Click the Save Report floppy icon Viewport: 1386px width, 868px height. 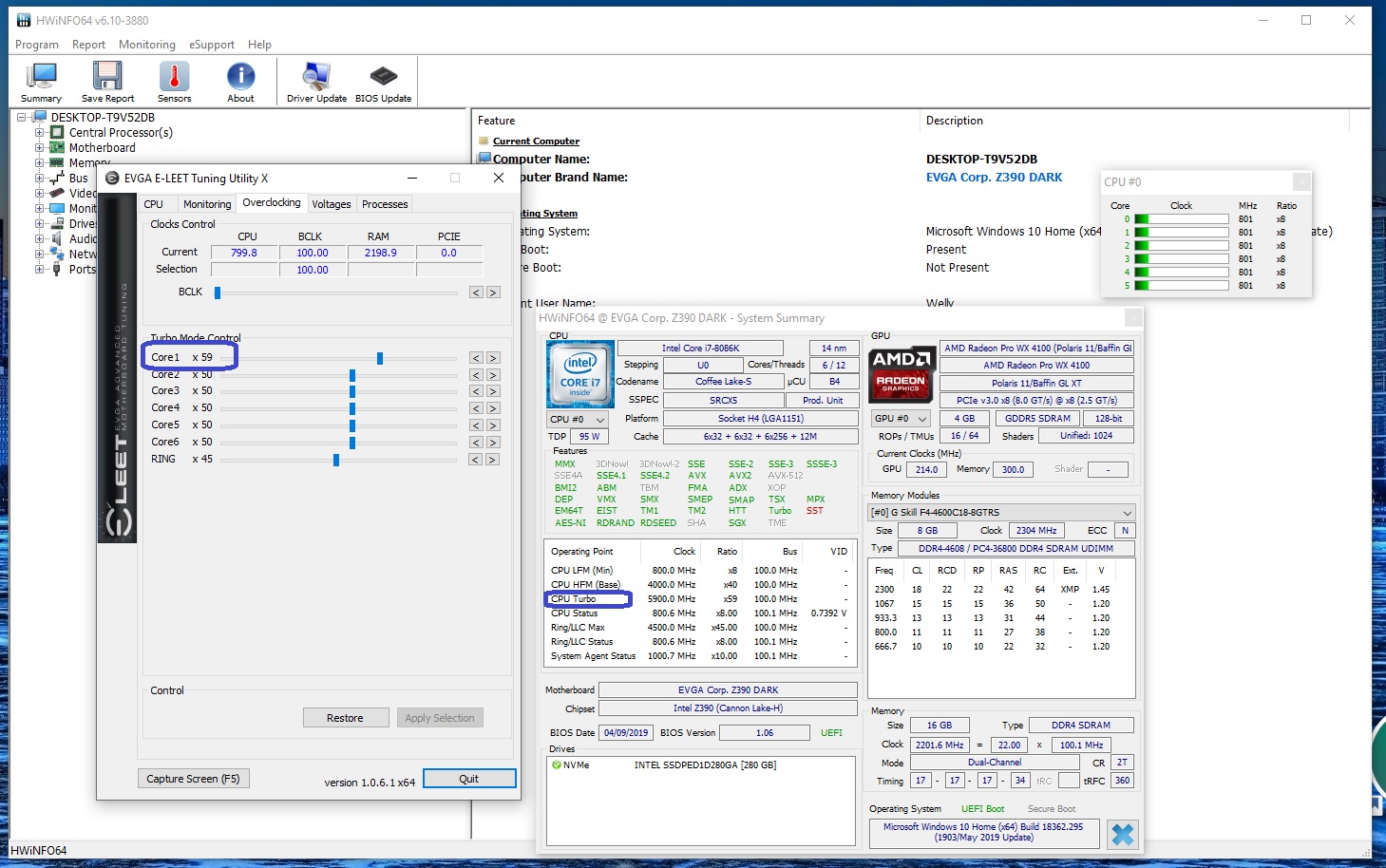[107, 82]
